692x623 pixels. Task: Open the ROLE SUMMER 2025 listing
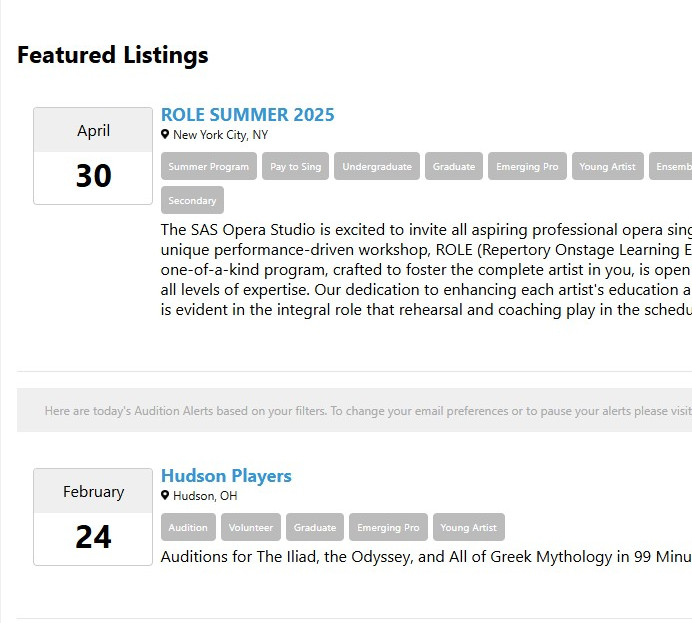(x=248, y=115)
